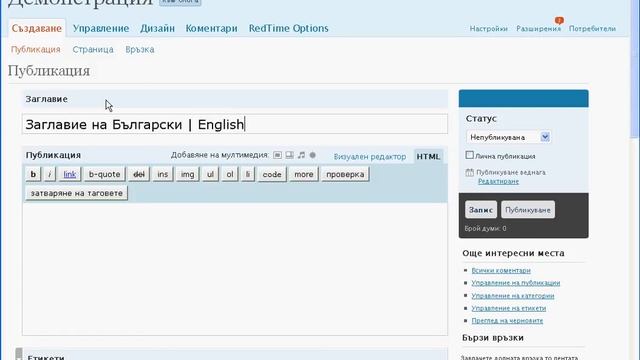Open Управление на публикации link
The height and width of the screenshot is (360, 640).
pyautogui.click(x=516, y=283)
